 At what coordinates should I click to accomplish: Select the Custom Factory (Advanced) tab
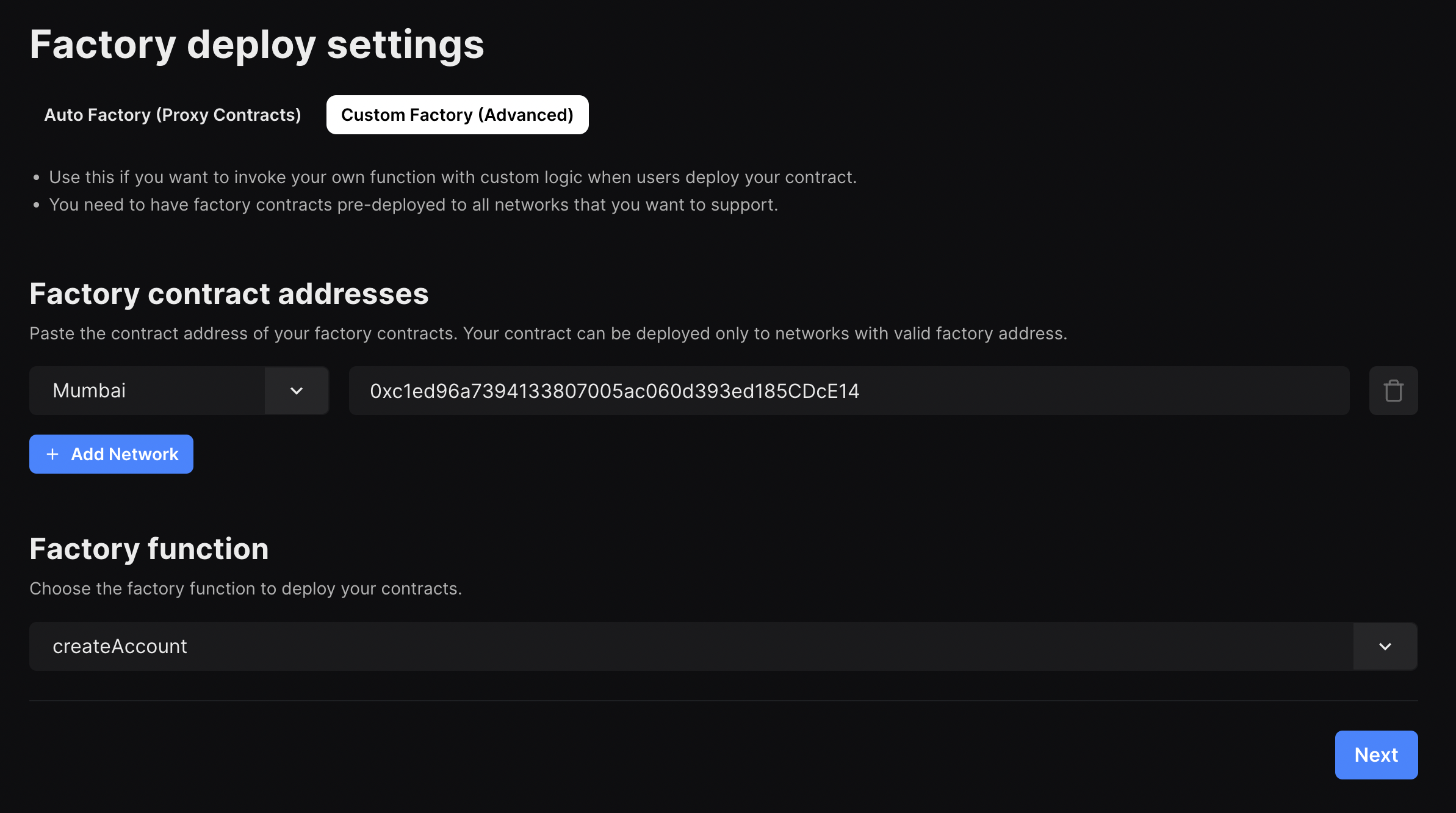click(x=457, y=115)
